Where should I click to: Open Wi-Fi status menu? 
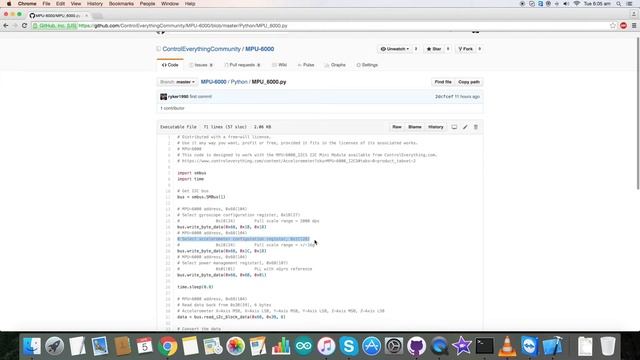click(577, 4)
